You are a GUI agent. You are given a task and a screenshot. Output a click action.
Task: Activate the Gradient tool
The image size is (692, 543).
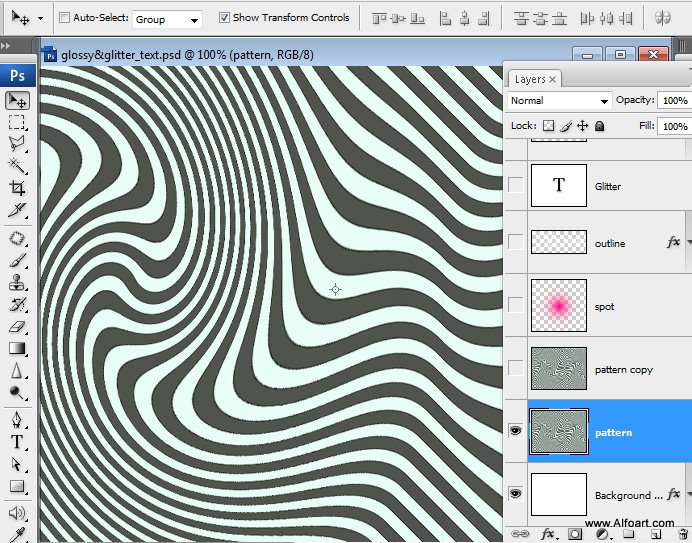pos(17,348)
